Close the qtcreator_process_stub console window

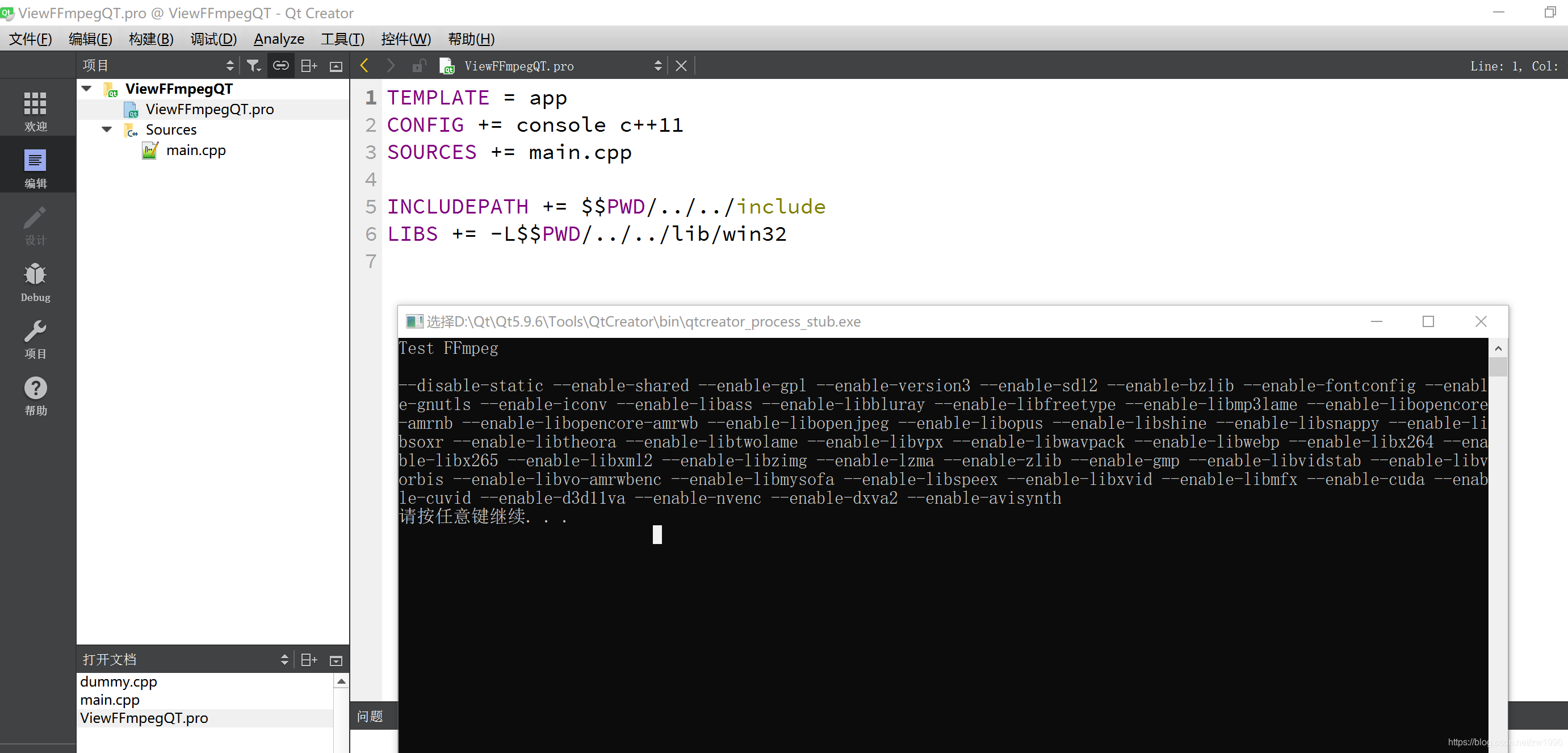[x=1481, y=321]
